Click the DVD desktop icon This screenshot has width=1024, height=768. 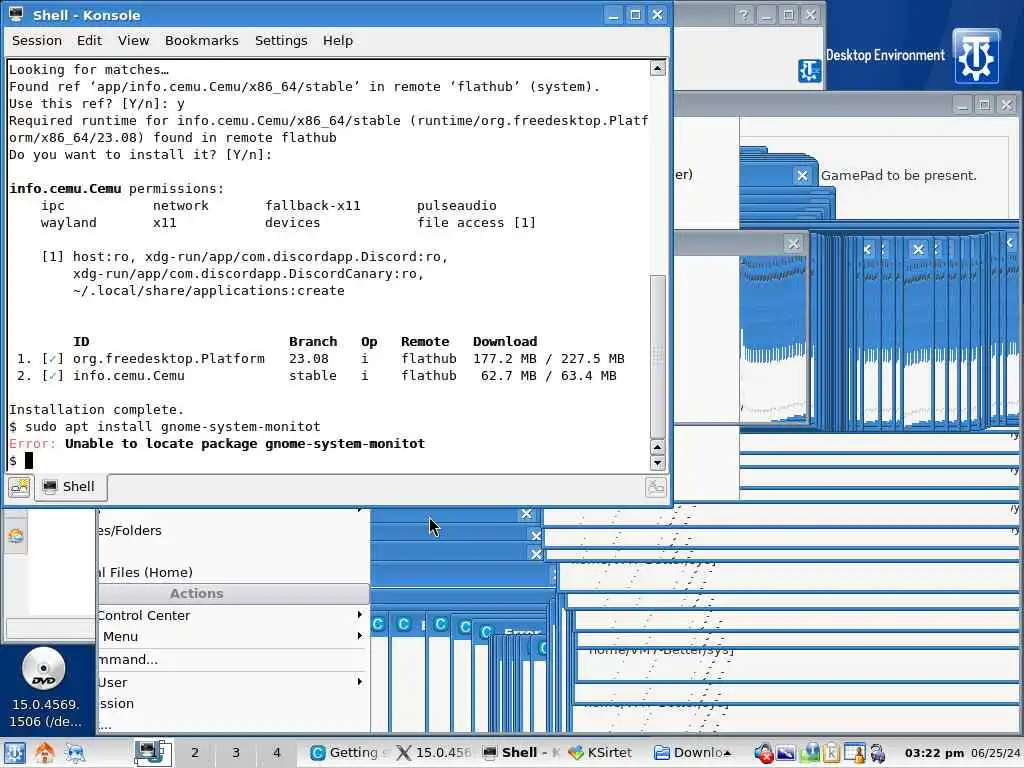pos(44,669)
